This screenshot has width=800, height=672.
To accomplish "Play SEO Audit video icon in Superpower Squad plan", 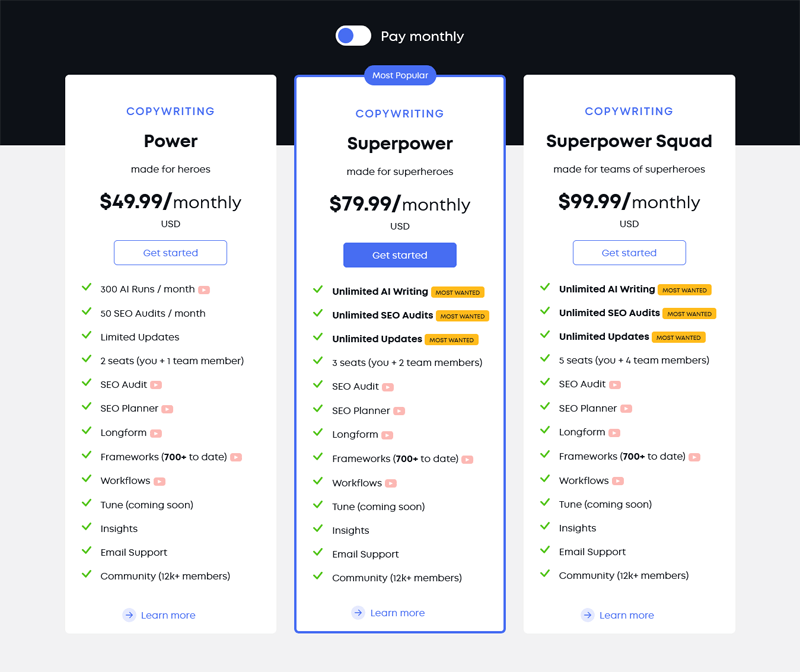I will click(x=615, y=385).
